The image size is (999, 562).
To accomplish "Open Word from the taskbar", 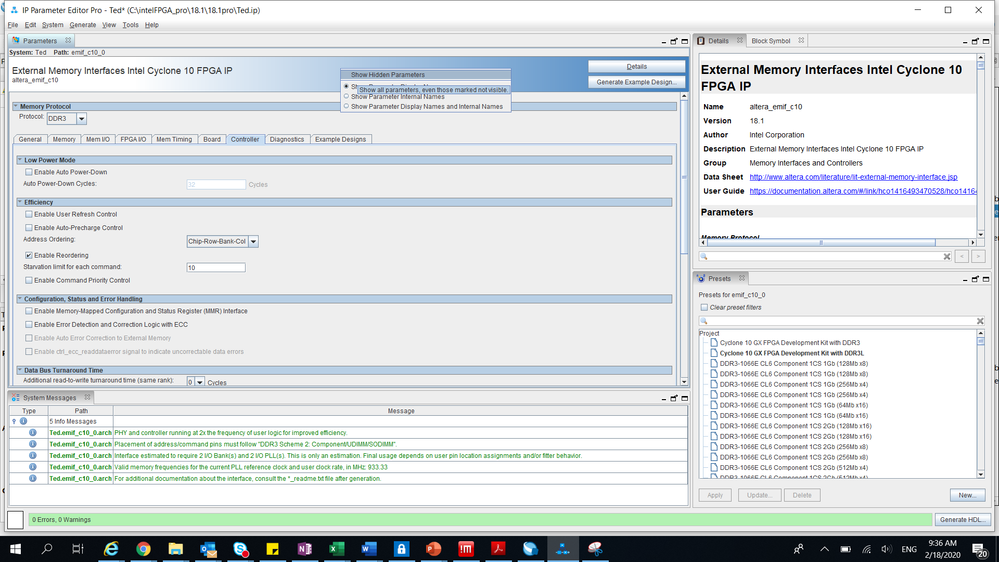I will (x=369, y=549).
